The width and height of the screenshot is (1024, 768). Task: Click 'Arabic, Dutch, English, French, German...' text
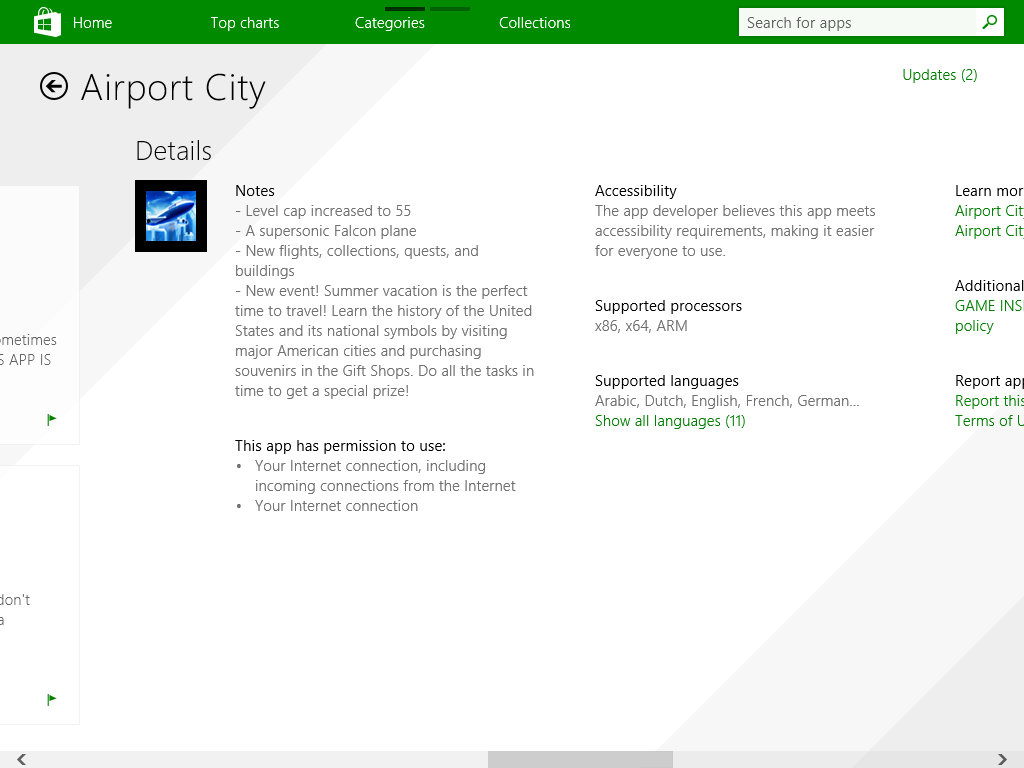pos(727,401)
